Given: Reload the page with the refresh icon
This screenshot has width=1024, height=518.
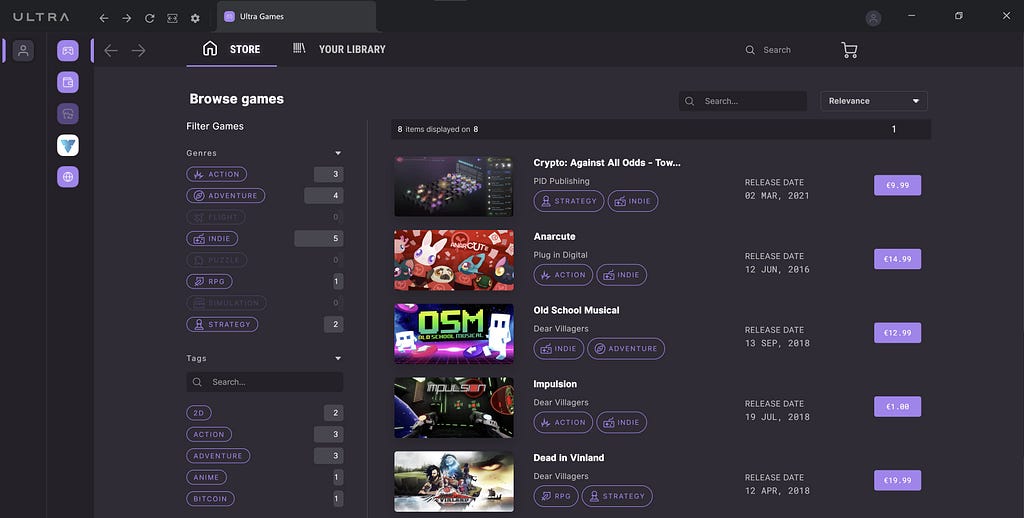Looking at the screenshot, I should (x=150, y=18).
